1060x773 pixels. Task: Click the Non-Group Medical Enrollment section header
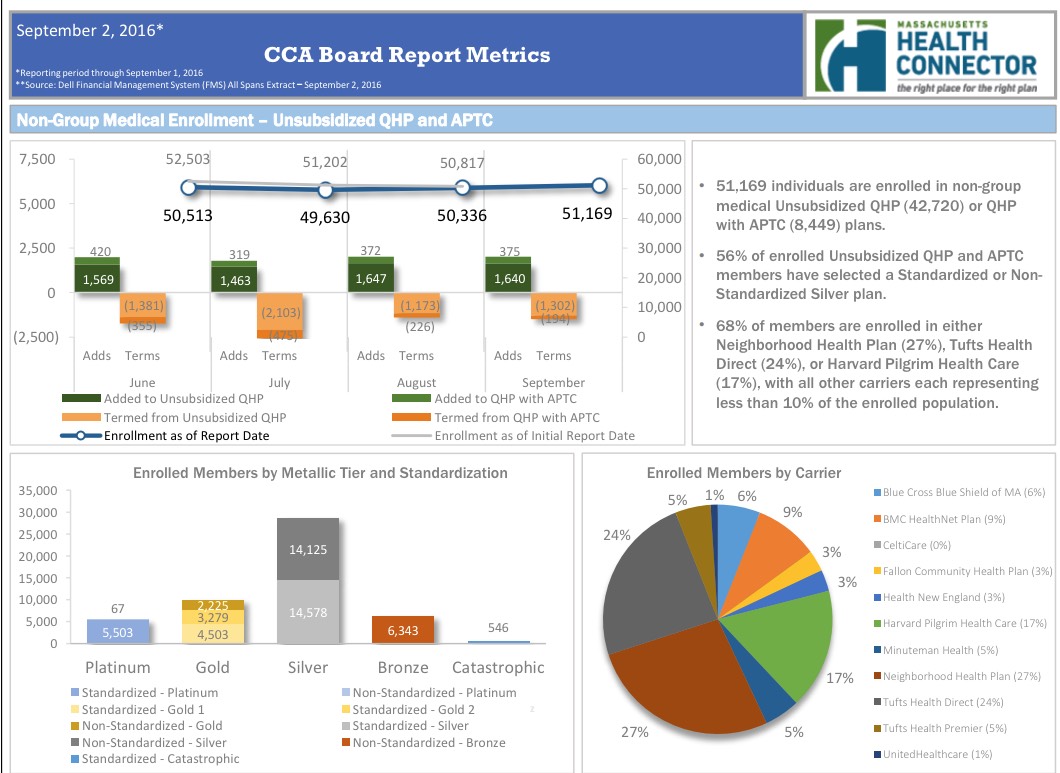253,121
